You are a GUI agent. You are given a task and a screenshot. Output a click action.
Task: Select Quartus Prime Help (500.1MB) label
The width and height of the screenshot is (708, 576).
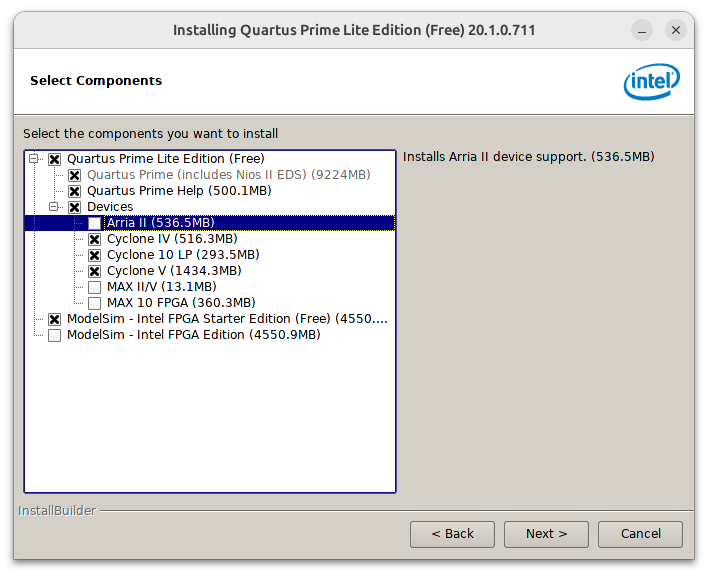coord(179,191)
